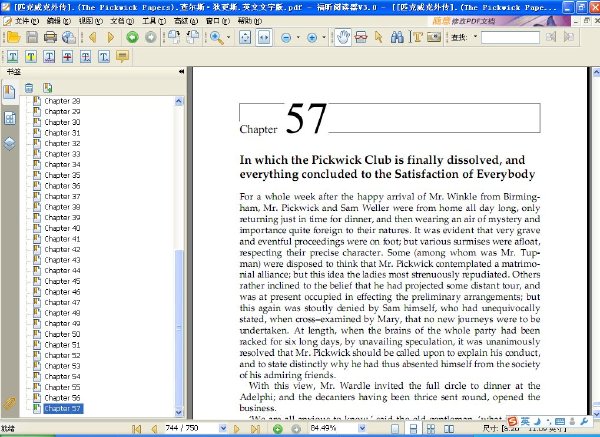Switch to continuous page layout

[413, 429]
